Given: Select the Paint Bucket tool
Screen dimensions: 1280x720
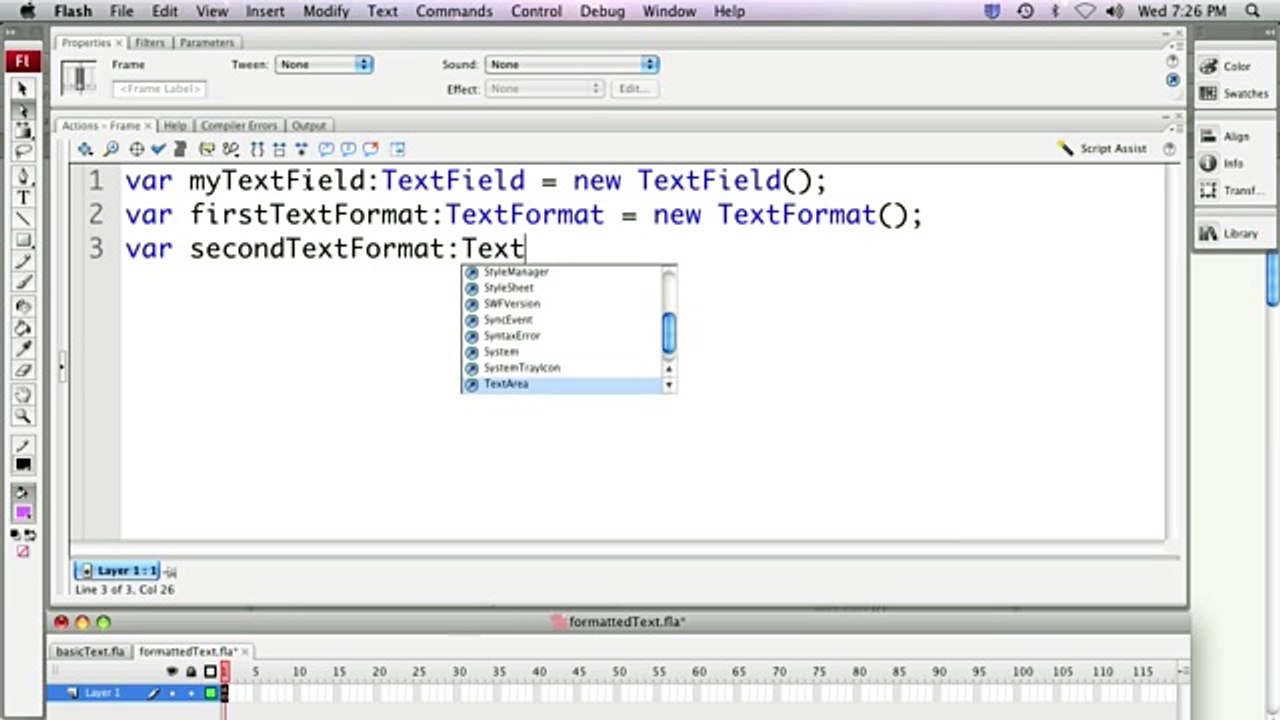Looking at the screenshot, I should (x=22, y=328).
